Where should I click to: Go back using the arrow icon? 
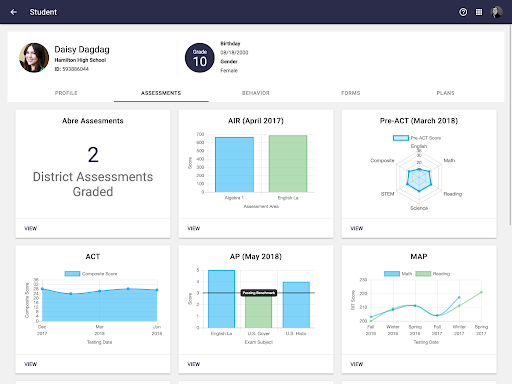coord(14,12)
